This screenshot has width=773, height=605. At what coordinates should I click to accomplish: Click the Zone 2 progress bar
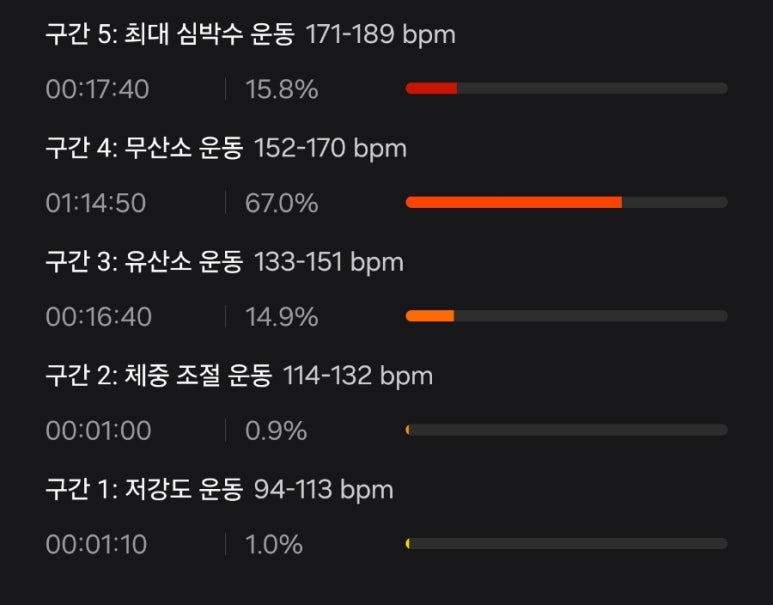tap(566, 430)
